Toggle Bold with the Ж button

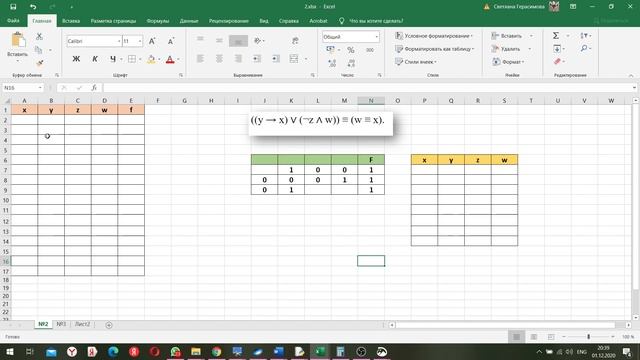coord(76,59)
